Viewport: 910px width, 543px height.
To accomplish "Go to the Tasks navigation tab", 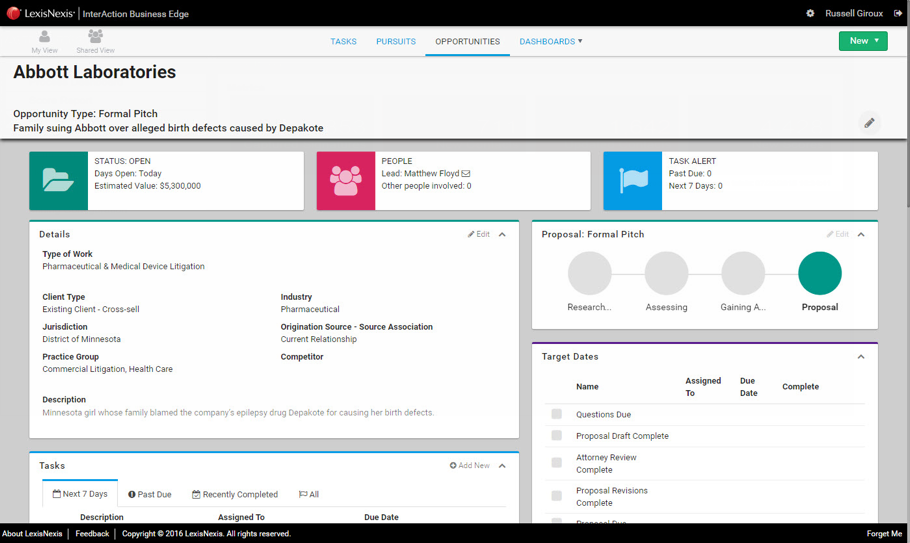I will tap(344, 41).
